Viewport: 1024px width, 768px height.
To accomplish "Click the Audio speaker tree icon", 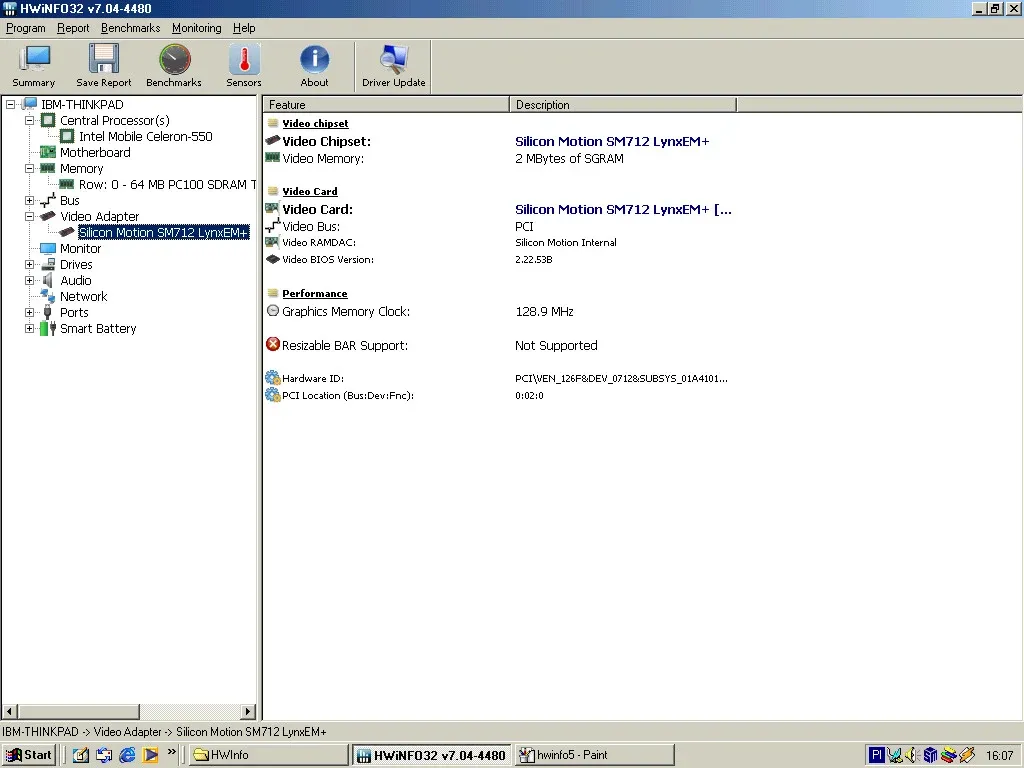I will click(x=48, y=281).
